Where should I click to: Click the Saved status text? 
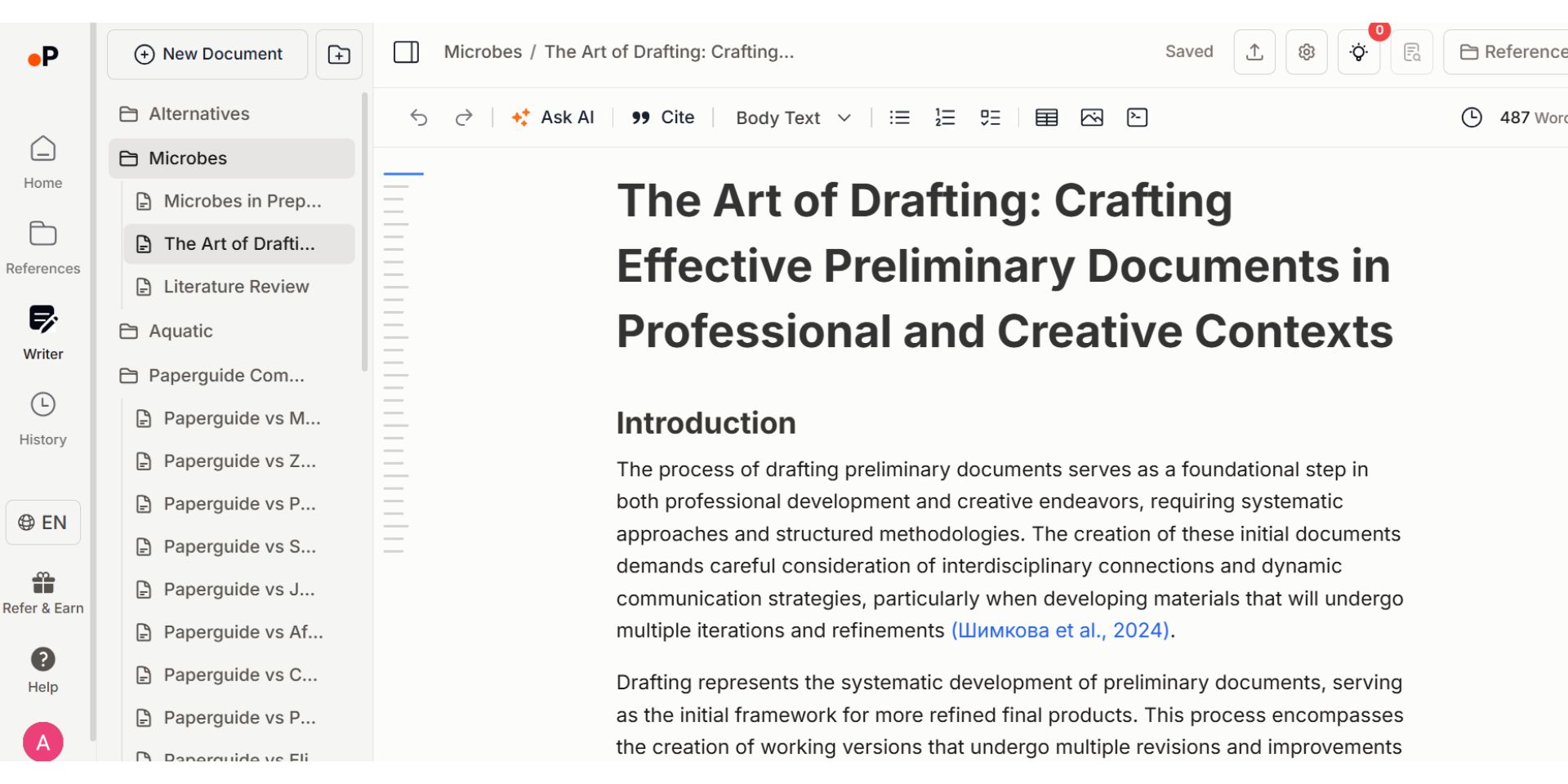pos(1188,51)
